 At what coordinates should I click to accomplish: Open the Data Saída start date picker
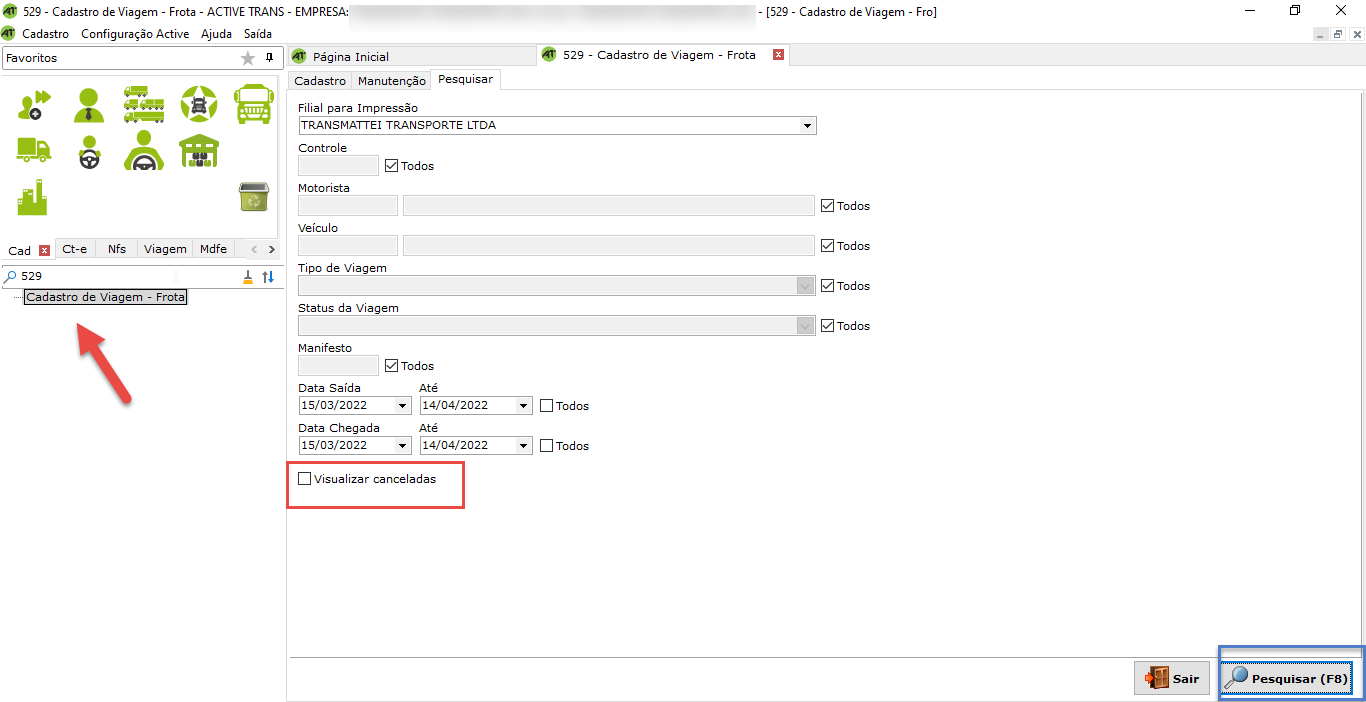(402, 406)
